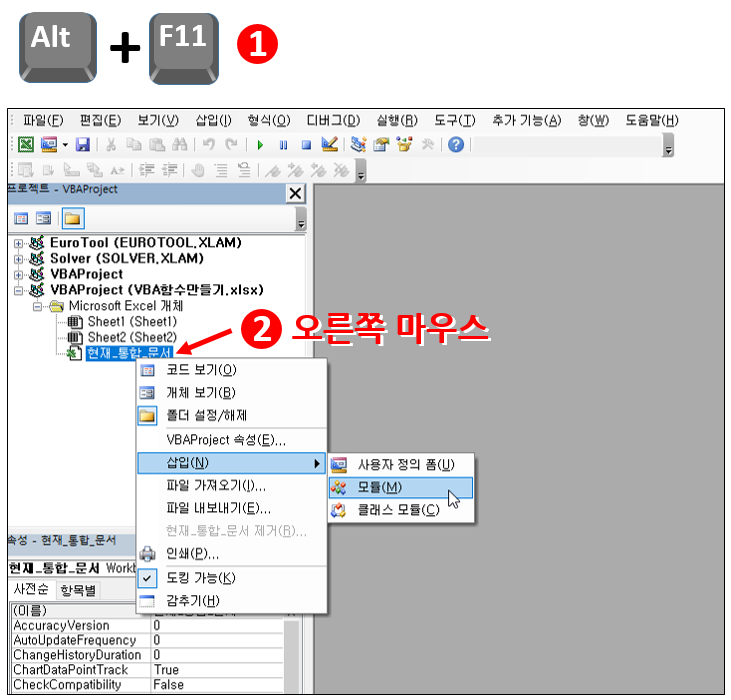Screen dimensions: 731x700
Task: Select Sheet2 (Sheet2) in the project tree
Action: click(x=132, y=337)
